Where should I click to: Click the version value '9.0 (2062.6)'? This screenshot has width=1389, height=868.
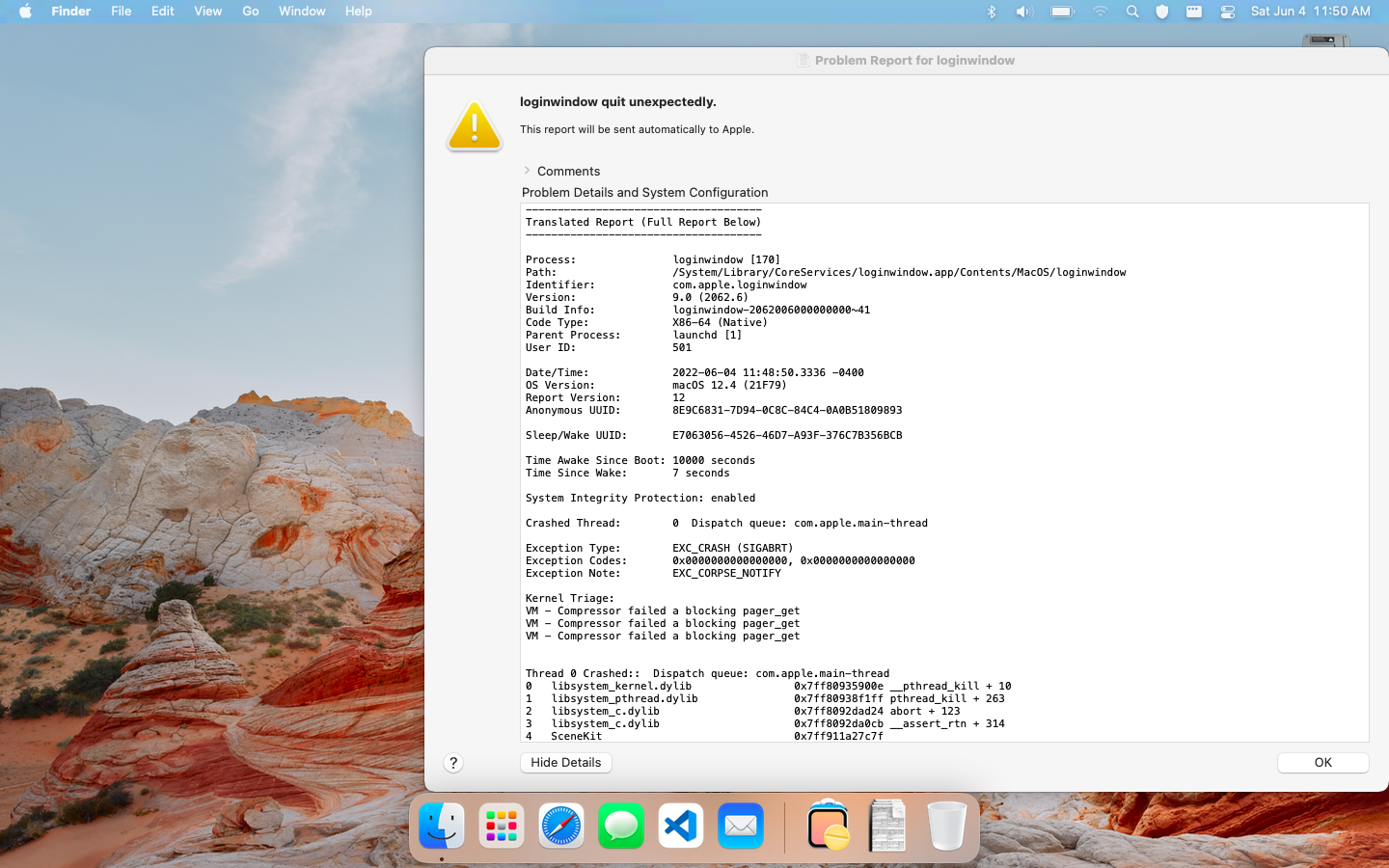[711, 298]
